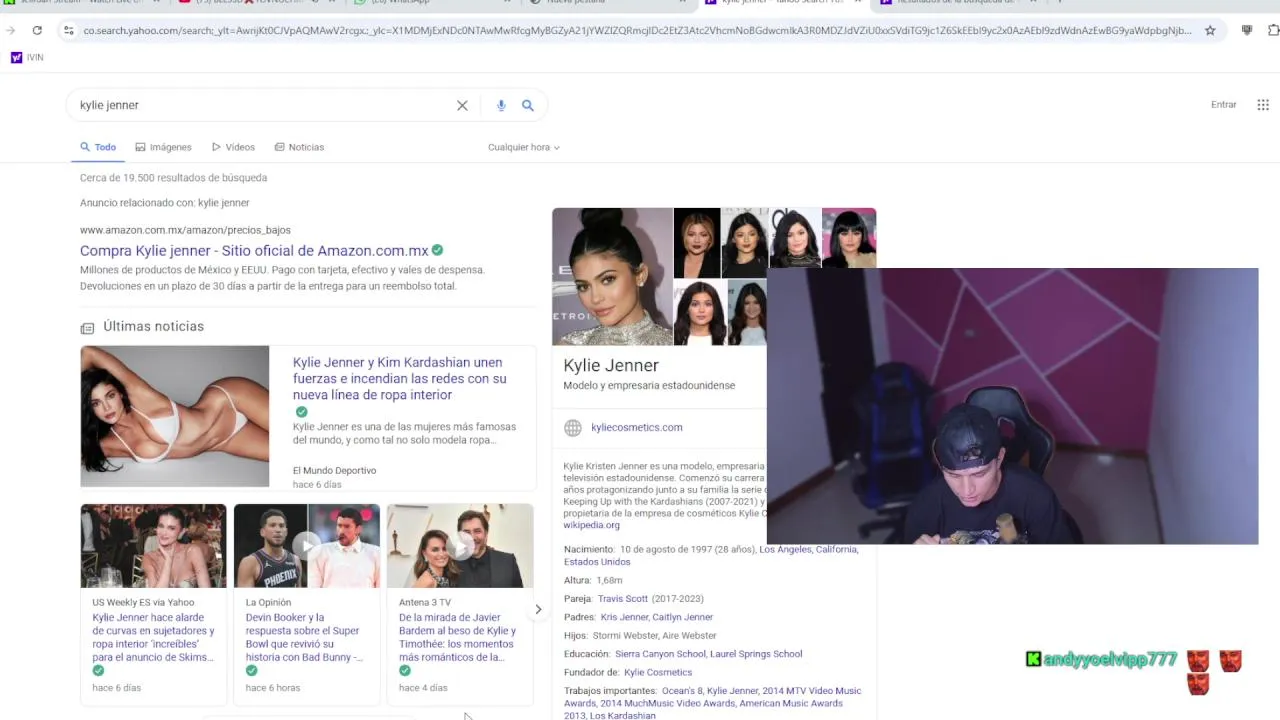Focus the 'kylie jenner' search input field
Screen dimensions: 1280x720
click(260, 105)
